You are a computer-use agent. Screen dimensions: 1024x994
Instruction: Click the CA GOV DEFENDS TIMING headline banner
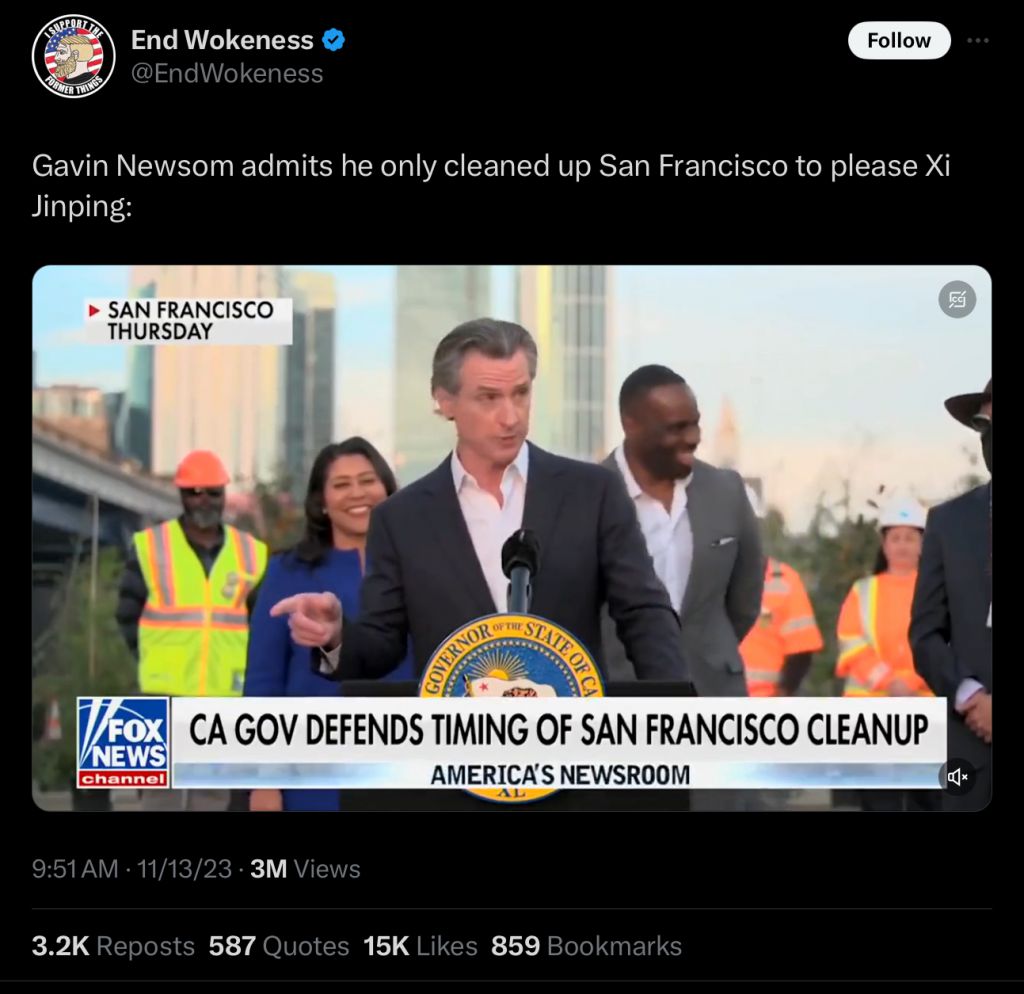(x=559, y=729)
